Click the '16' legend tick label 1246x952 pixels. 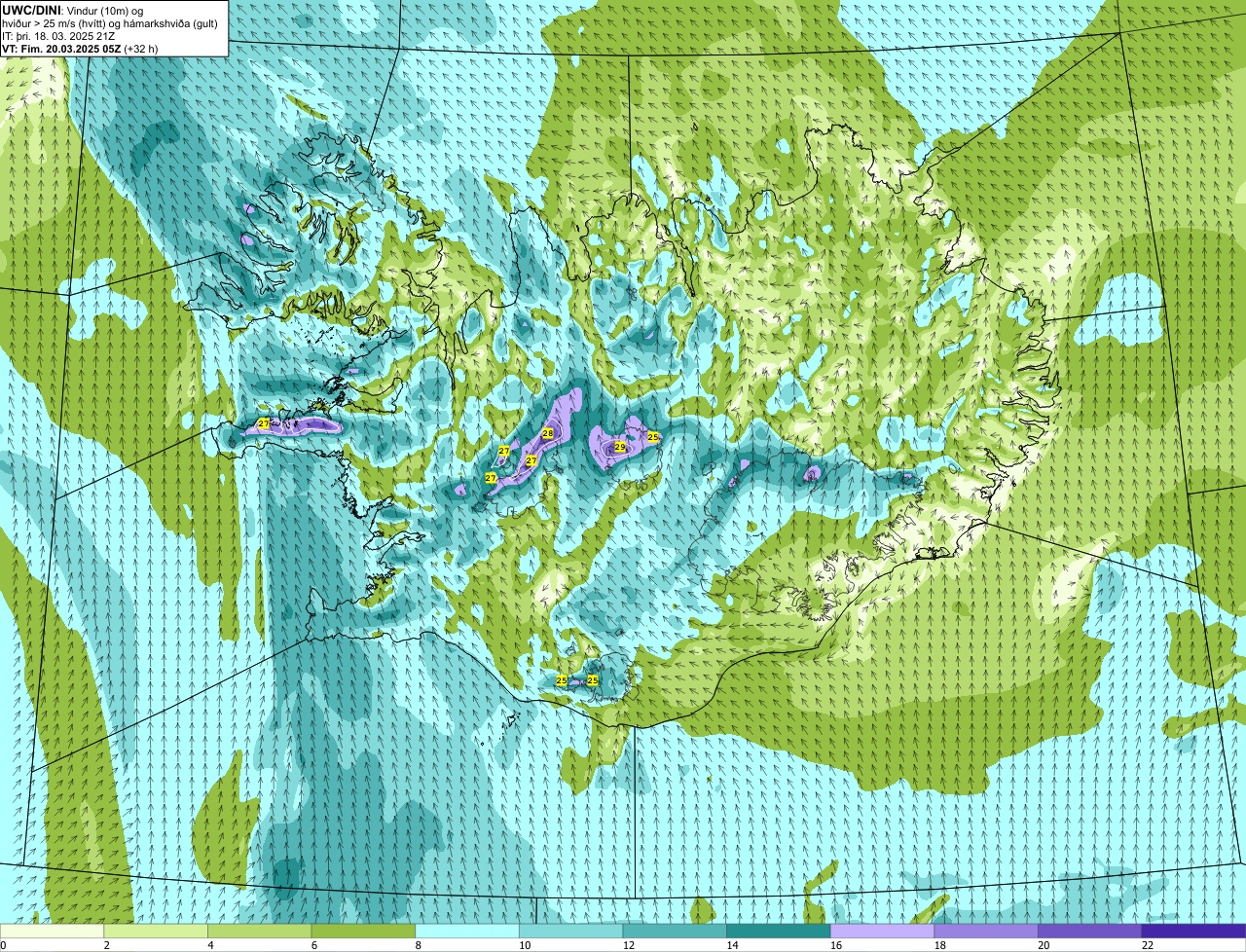[x=836, y=945]
